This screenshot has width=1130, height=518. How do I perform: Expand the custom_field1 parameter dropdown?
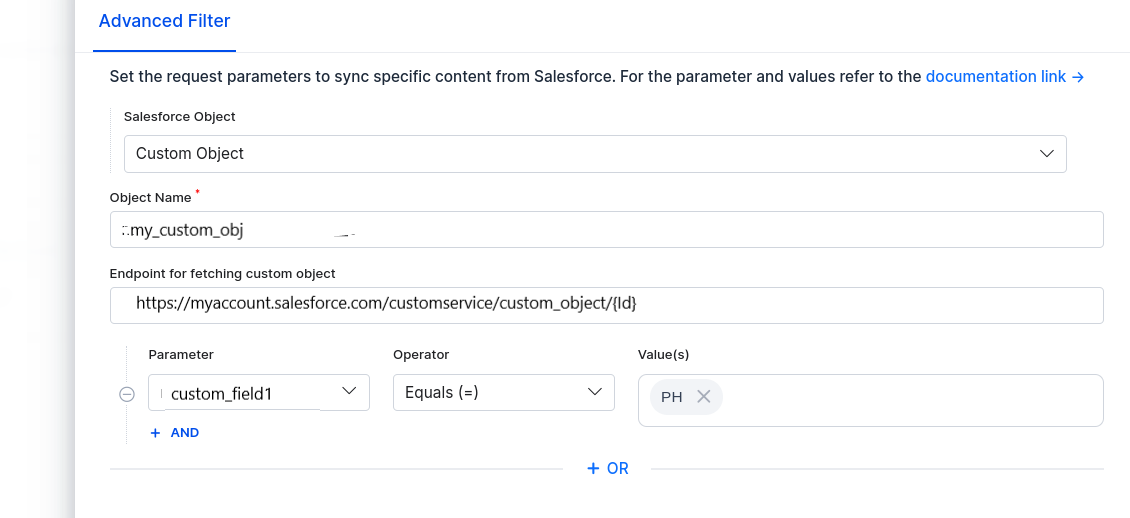click(x=258, y=392)
